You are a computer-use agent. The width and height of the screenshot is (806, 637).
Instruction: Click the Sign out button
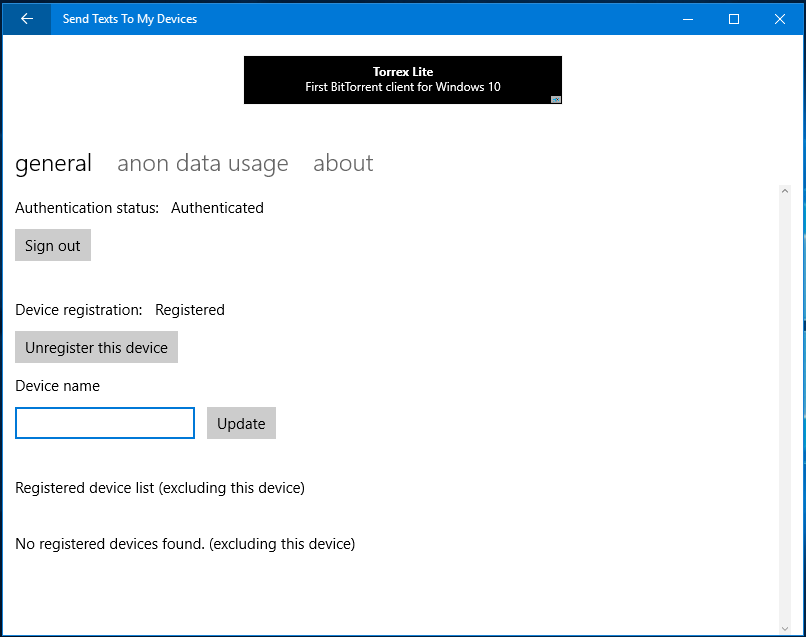coord(53,245)
